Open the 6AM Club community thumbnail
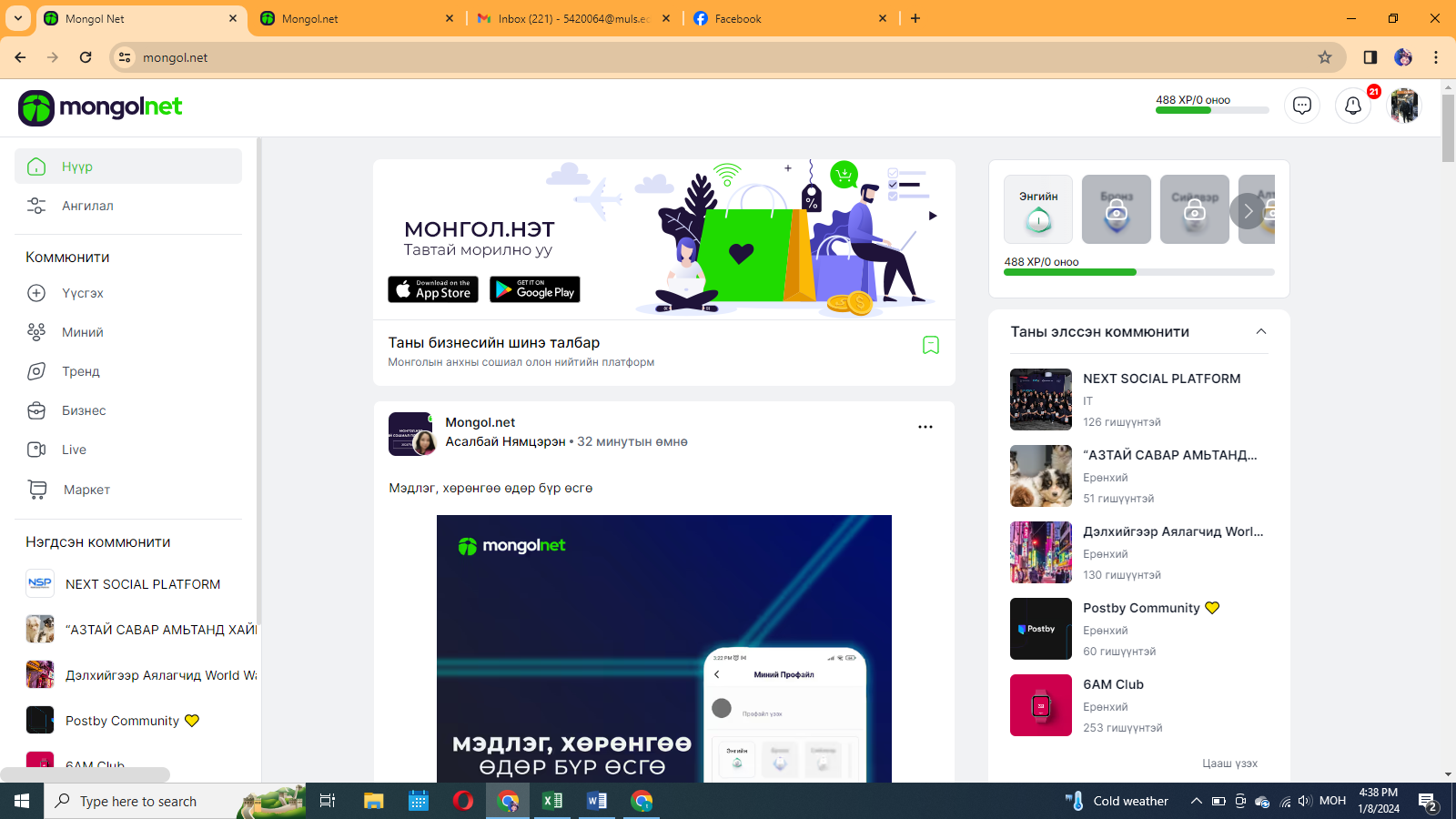The image size is (1456, 819). (x=1040, y=705)
